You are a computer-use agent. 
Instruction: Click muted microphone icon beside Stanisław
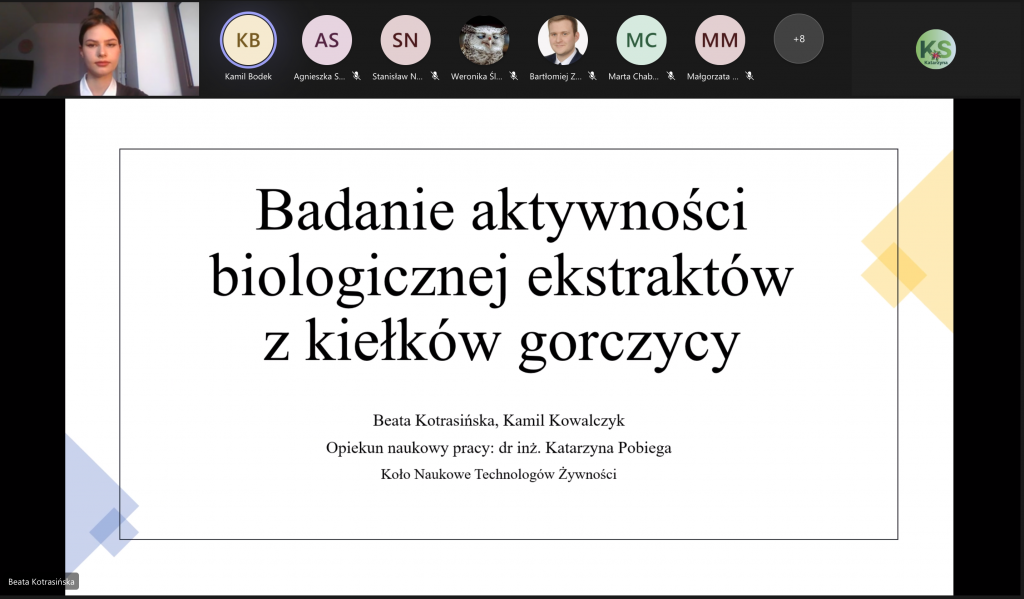(x=435, y=76)
